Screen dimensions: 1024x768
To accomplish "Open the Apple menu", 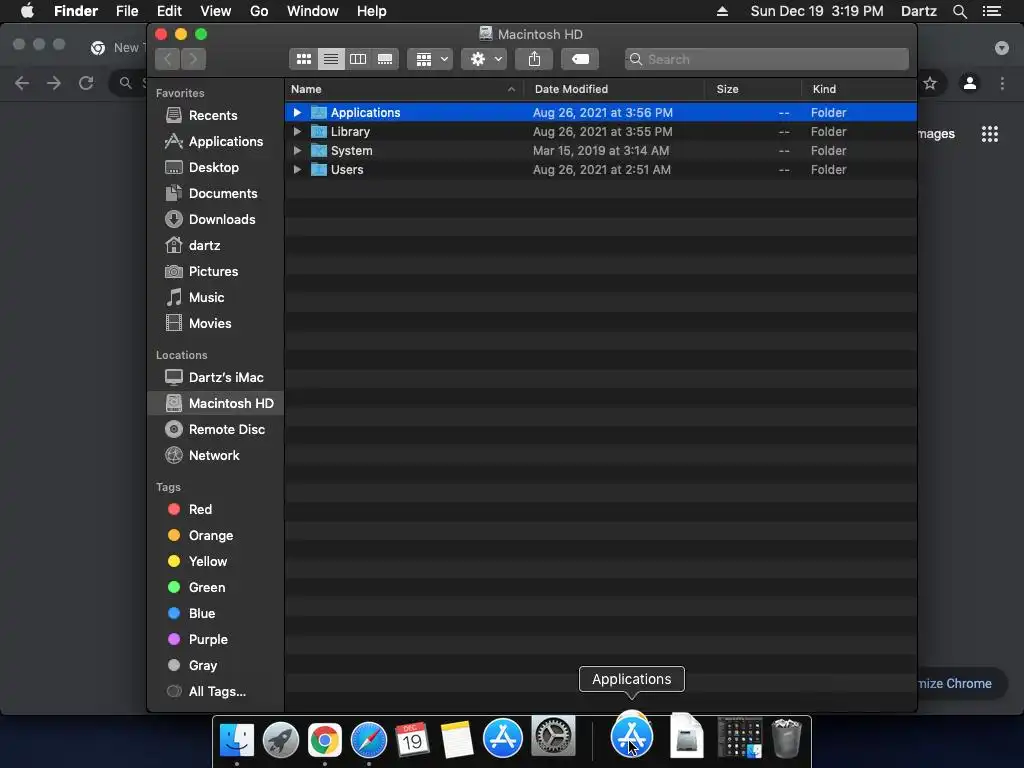I will point(27,11).
